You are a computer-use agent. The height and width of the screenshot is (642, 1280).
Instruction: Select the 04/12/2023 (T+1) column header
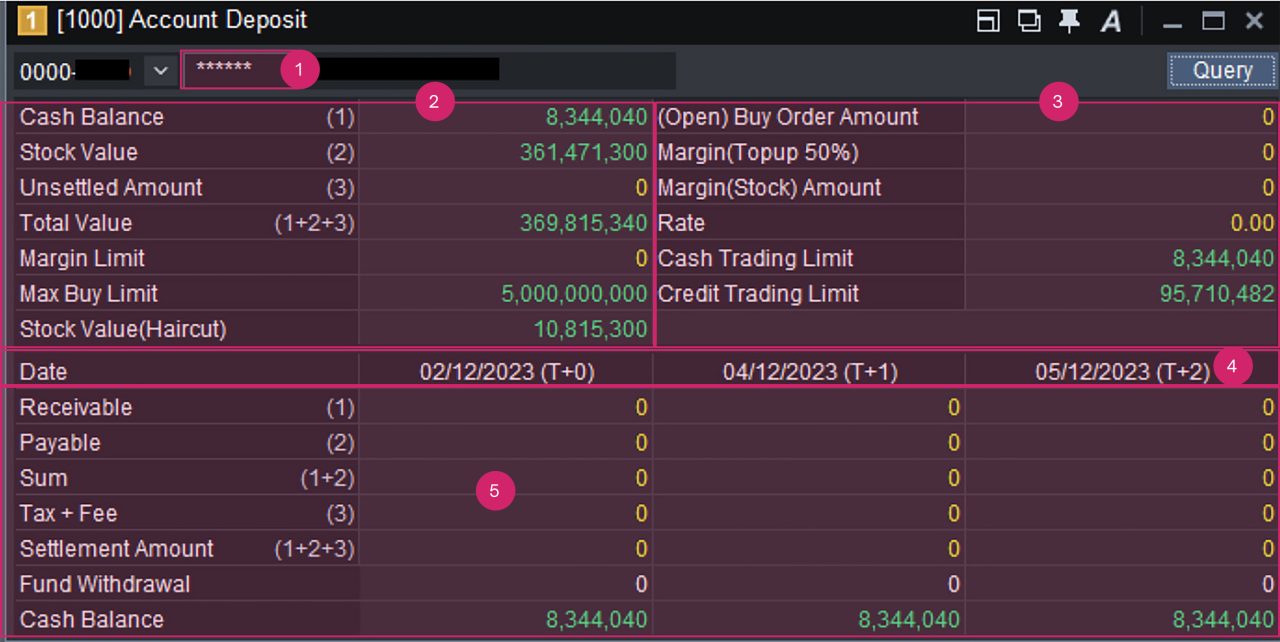click(x=809, y=372)
